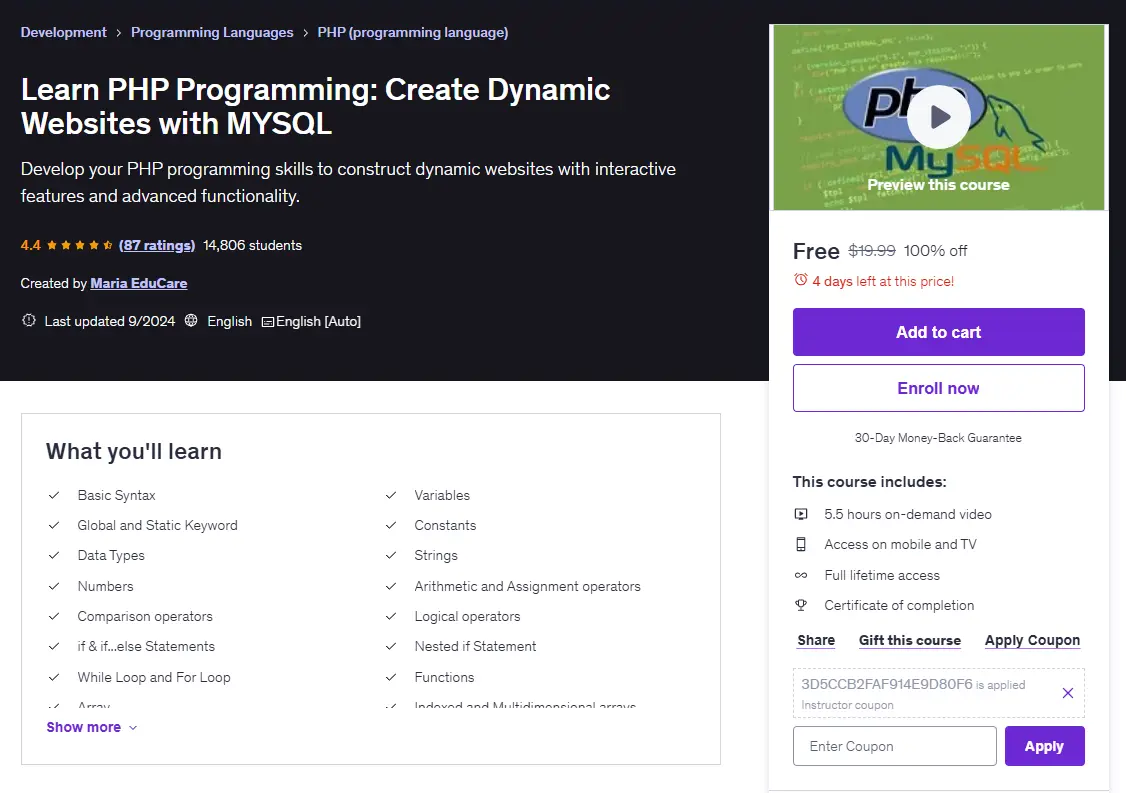
Task: Click the What you'll learn heading
Action: click(134, 451)
